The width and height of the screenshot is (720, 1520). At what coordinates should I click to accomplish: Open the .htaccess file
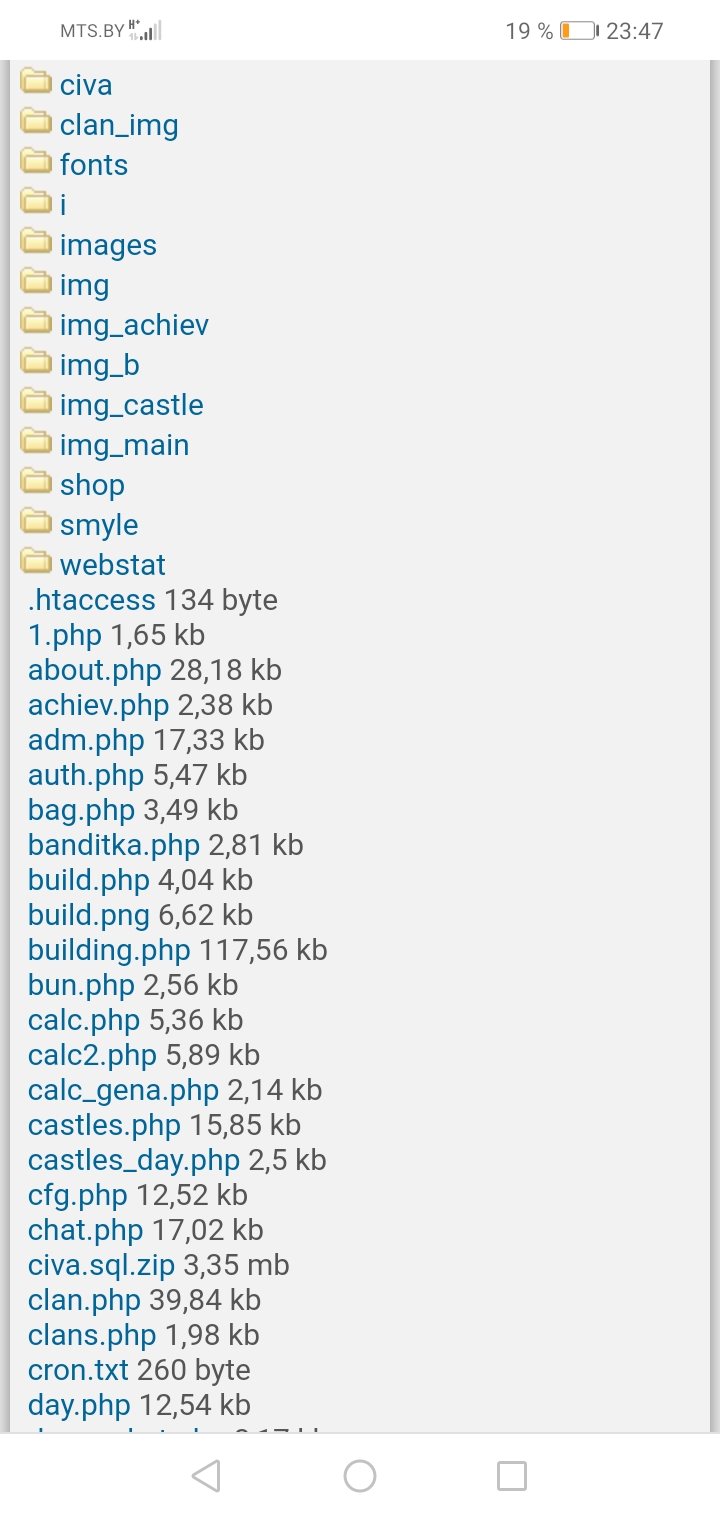pos(92,600)
